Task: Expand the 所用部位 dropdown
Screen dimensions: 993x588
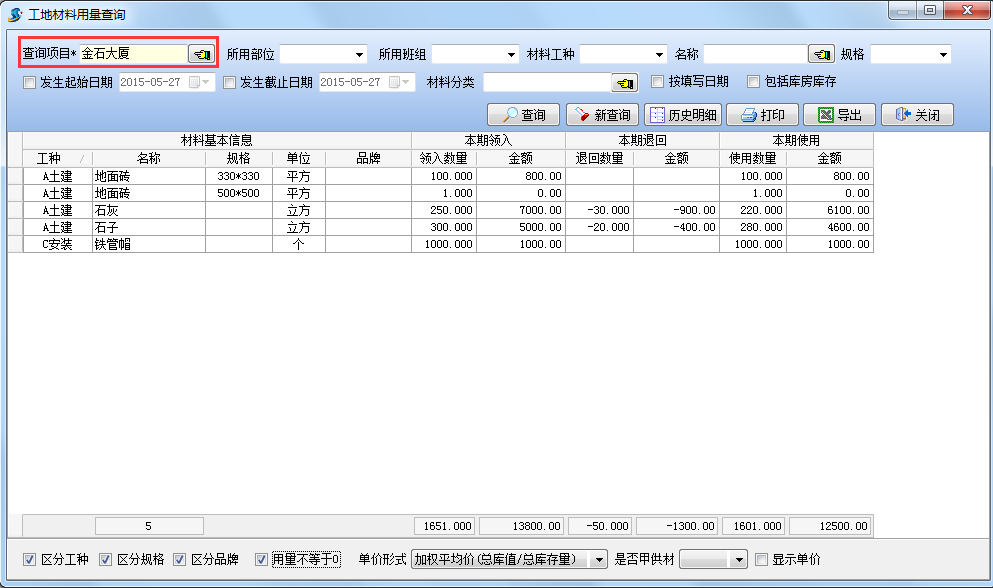Action: coord(360,54)
